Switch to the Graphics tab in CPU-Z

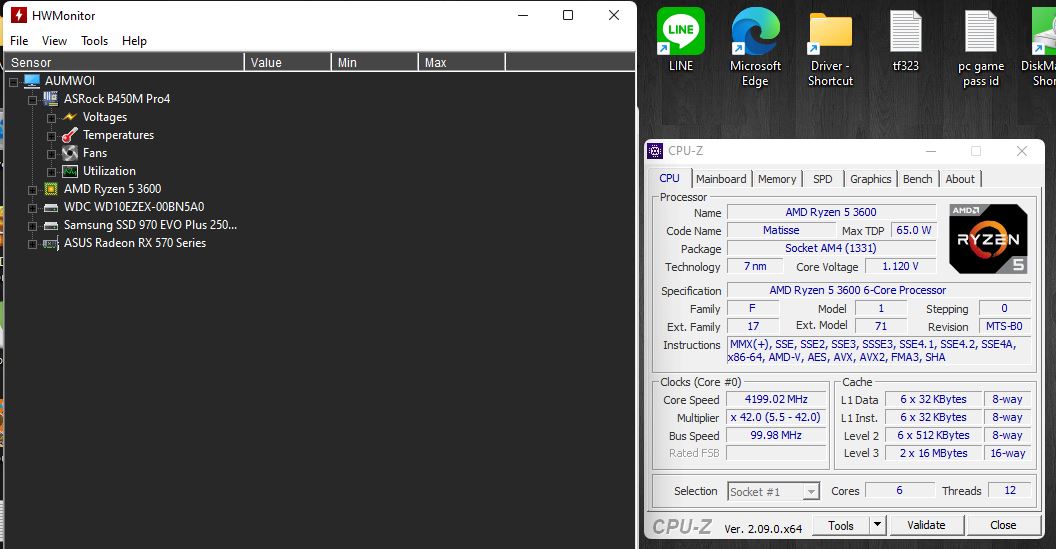tap(870, 179)
